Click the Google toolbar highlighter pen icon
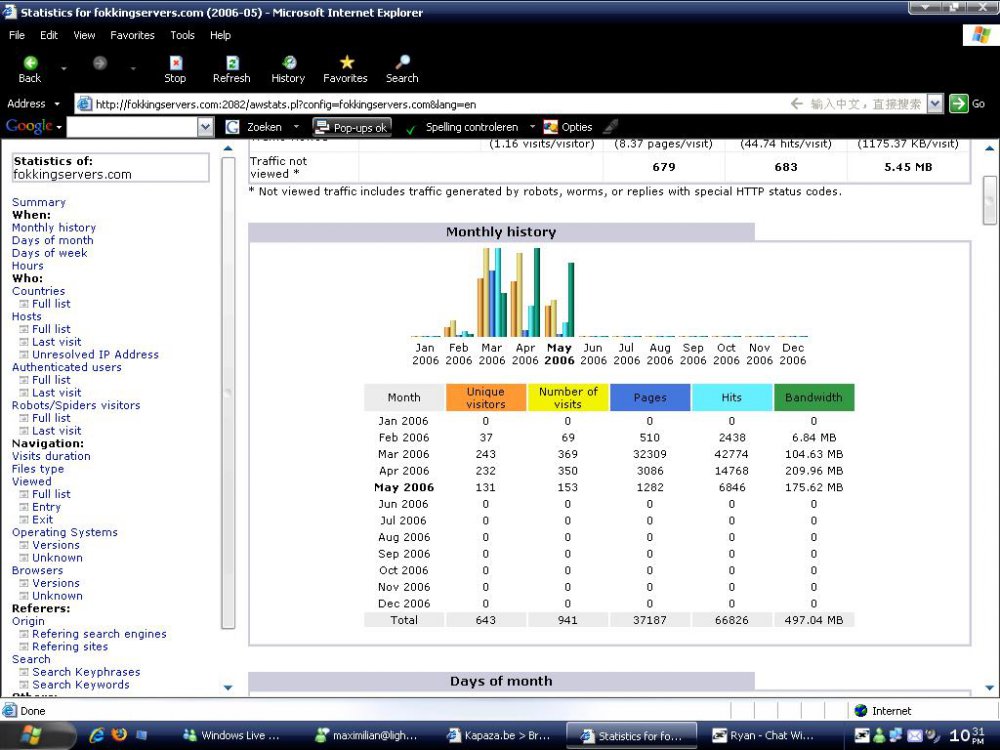Viewport: 1000px width, 750px height. click(x=610, y=127)
